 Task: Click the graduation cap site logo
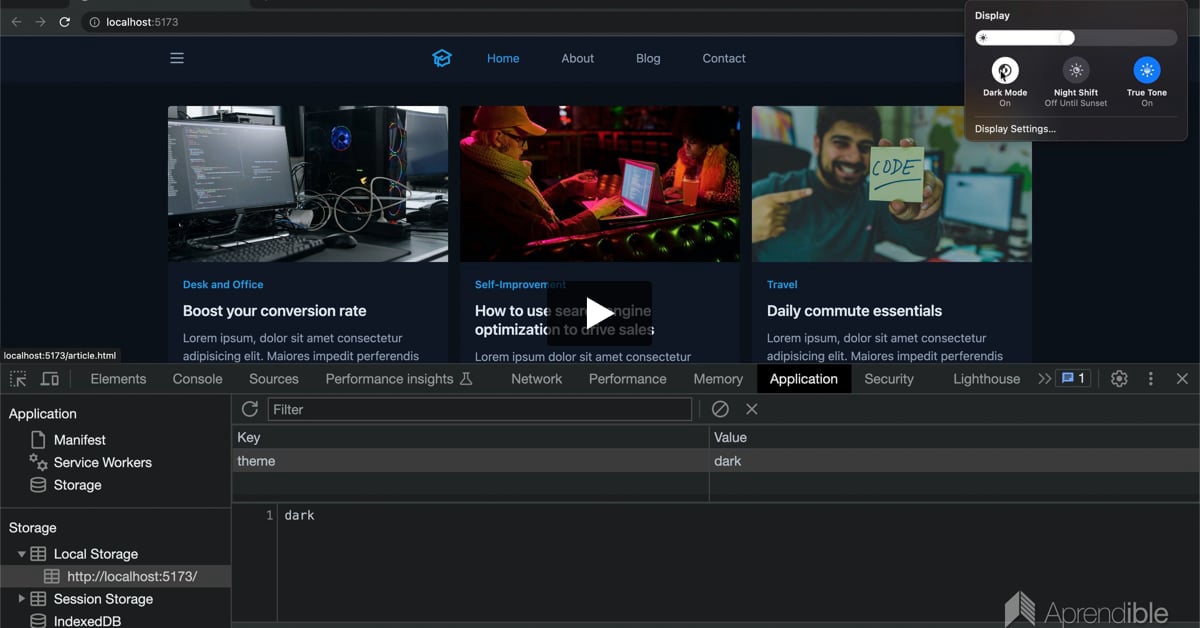pyautogui.click(x=442, y=58)
